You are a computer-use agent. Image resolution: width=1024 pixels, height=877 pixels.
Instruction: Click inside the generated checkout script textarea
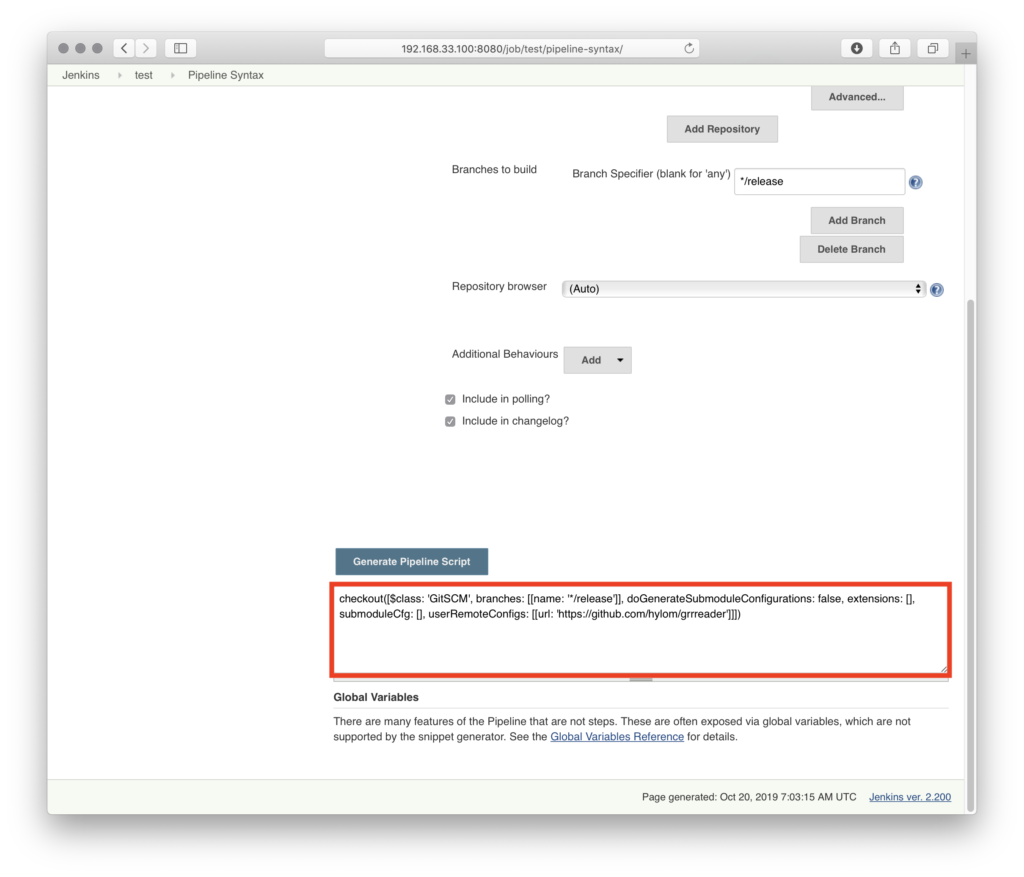tap(640, 630)
